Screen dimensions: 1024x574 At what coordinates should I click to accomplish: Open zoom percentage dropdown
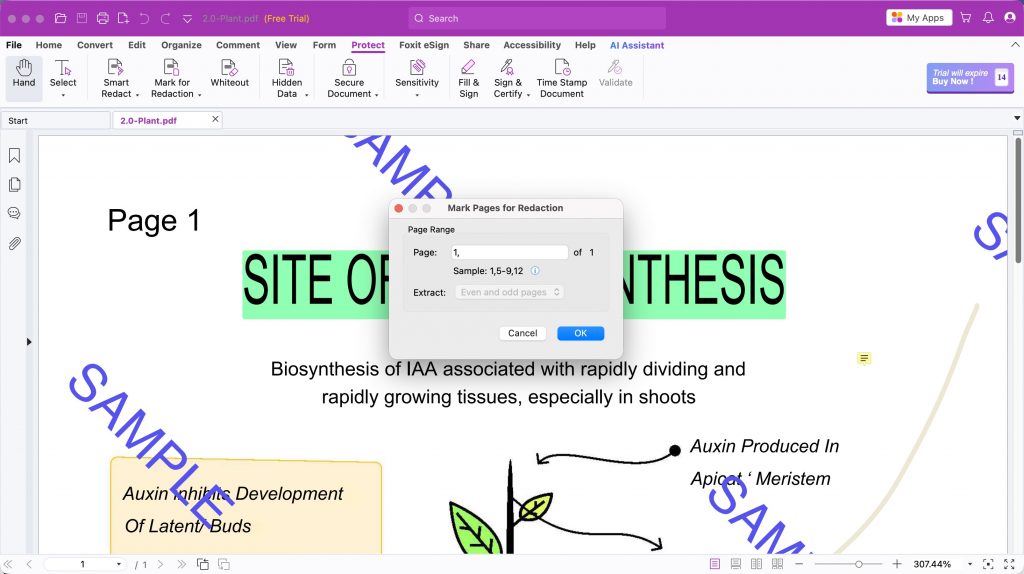(x=970, y=564)
